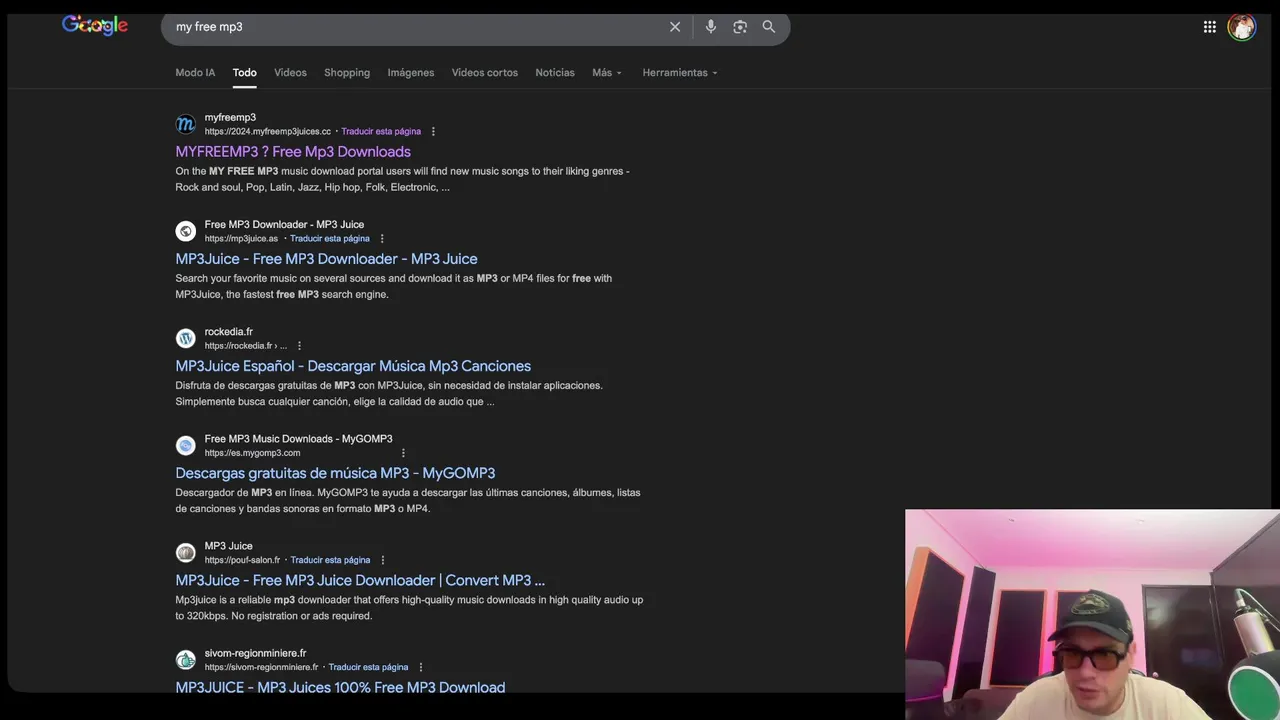Click the pouf-salon.fr MP3 Juice favicon
The height and width of the screenshot is (720, 1280).
(x=186, y=552)
